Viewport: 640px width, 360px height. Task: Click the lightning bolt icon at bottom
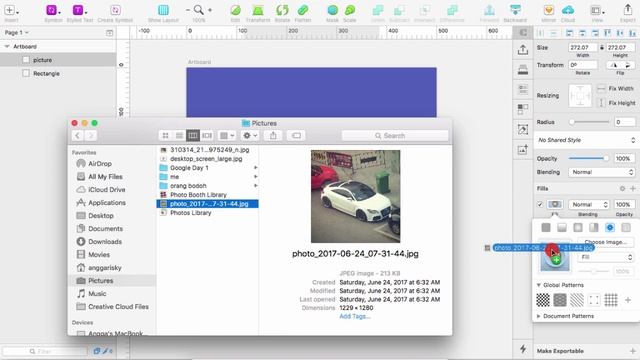click(523, 349)
